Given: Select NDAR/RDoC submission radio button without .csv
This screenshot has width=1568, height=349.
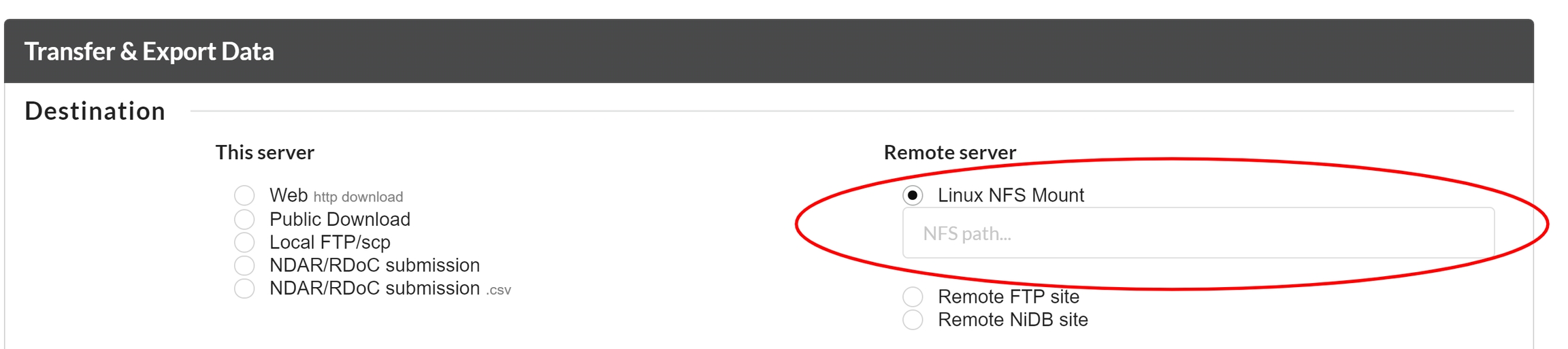Looking at the screenshot, I should point(244,265).
